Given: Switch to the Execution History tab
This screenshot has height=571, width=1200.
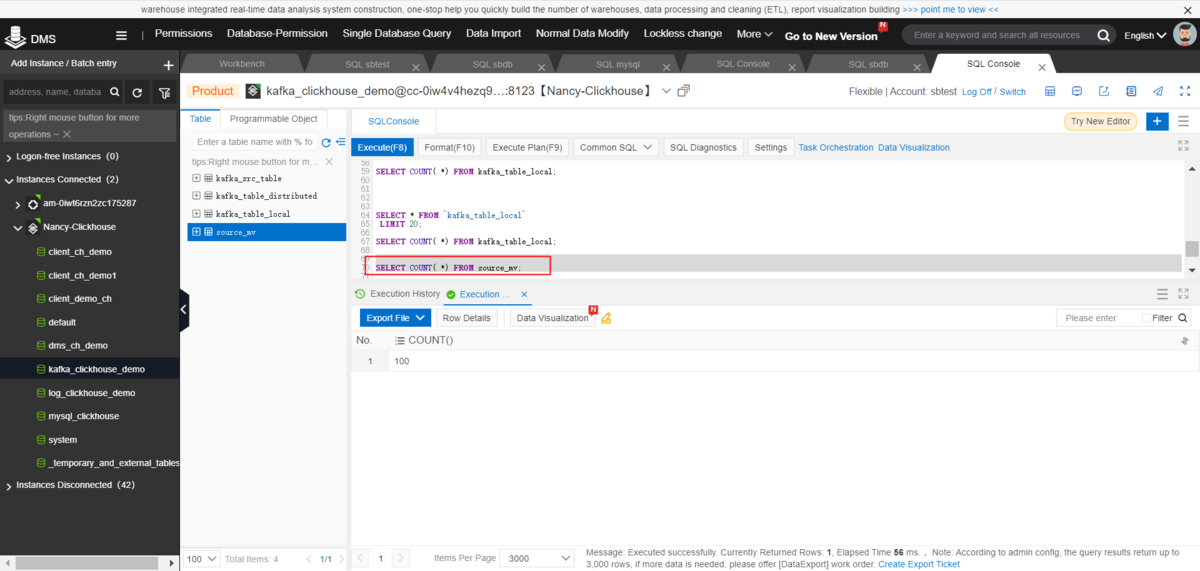Looking at the screenshot, I should (x=398, y=294).
